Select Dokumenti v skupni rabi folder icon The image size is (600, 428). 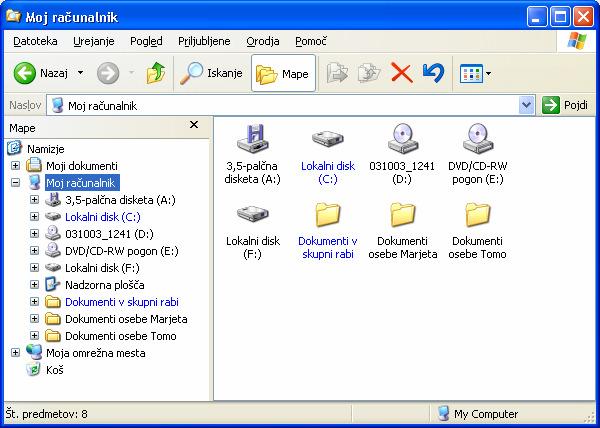point(328,214)
